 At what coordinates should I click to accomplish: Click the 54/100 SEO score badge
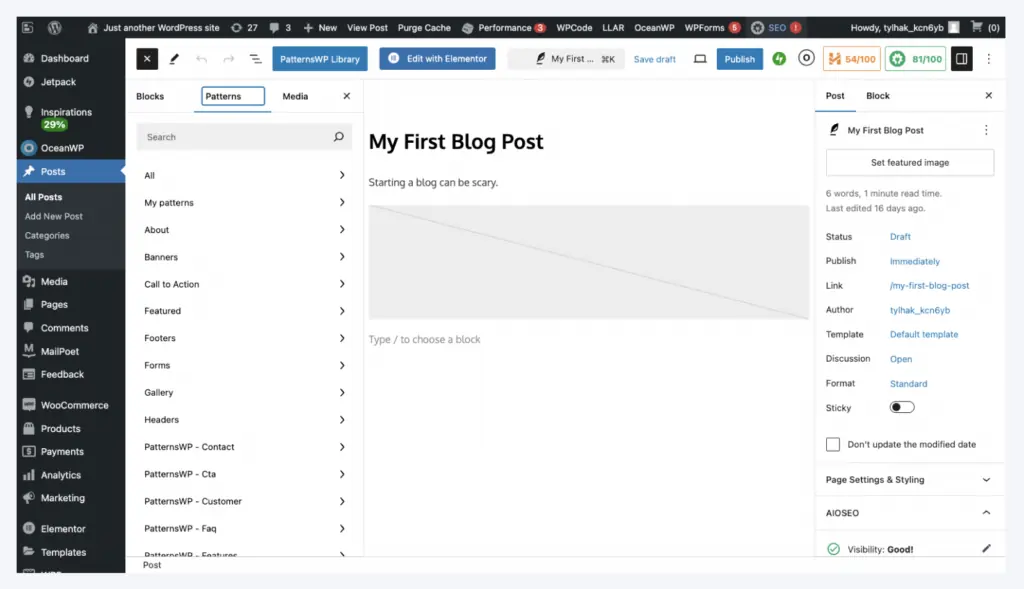(x=852, y=59)
